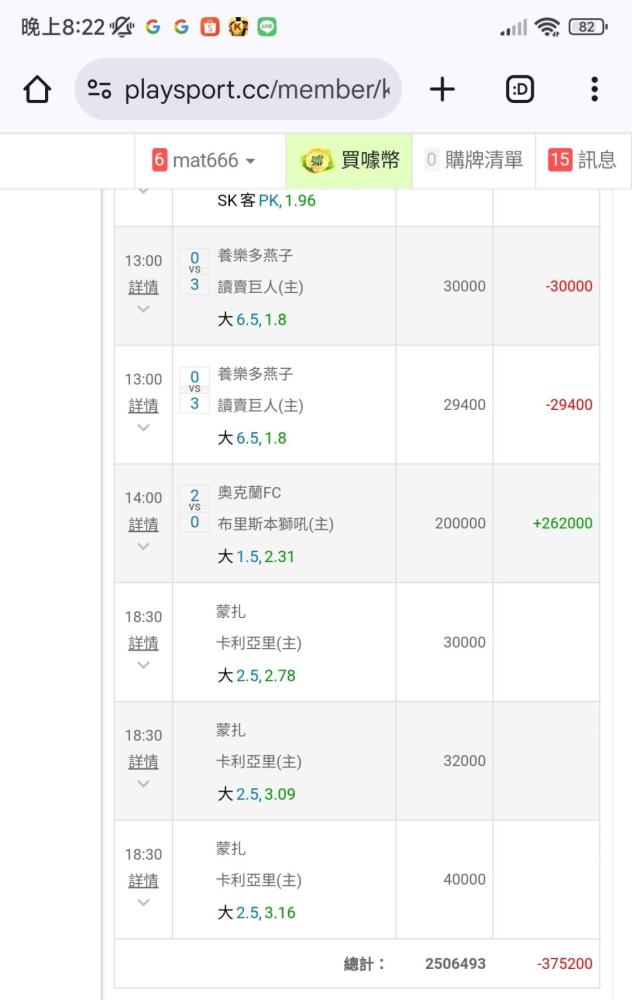Tap the 2 vs 0 score box
The width and height of the screenshot is (632, 1000).
pyautogui.click(x=194, y=508)
